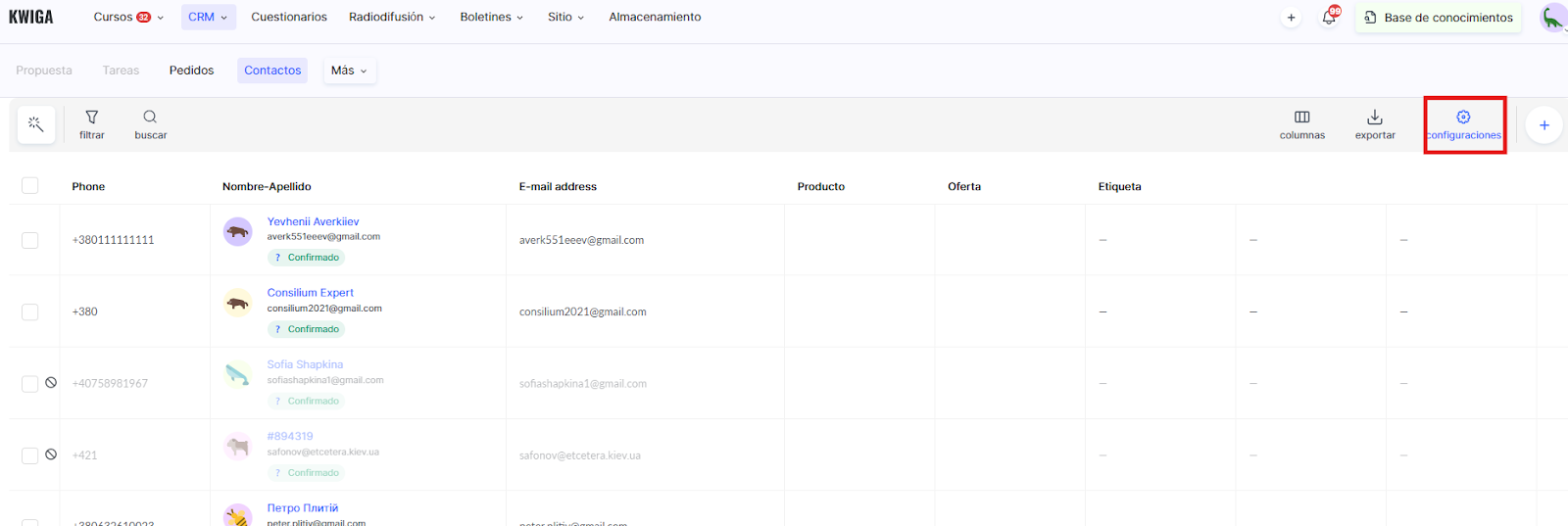The height and width of the screenshot is (526, 1568).
Task: Open the notifications bell icon
Action: pos(1329,18)
